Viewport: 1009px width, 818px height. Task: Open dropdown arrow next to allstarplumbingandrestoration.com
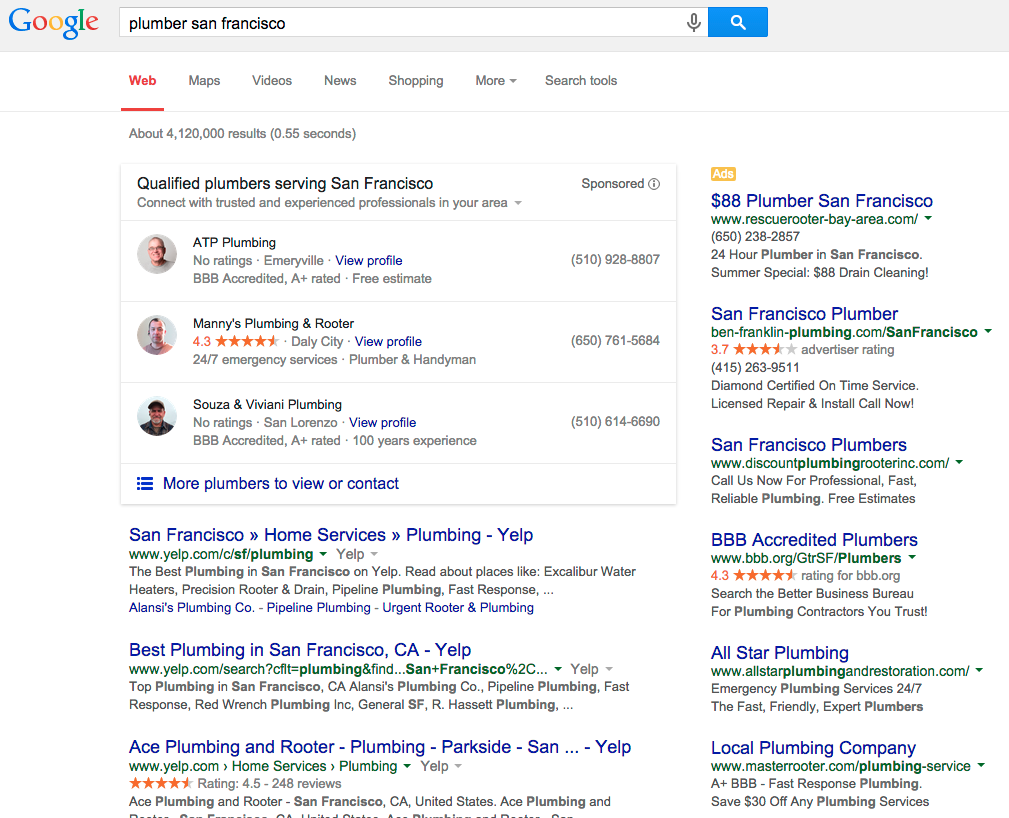[x=979, y=670]
